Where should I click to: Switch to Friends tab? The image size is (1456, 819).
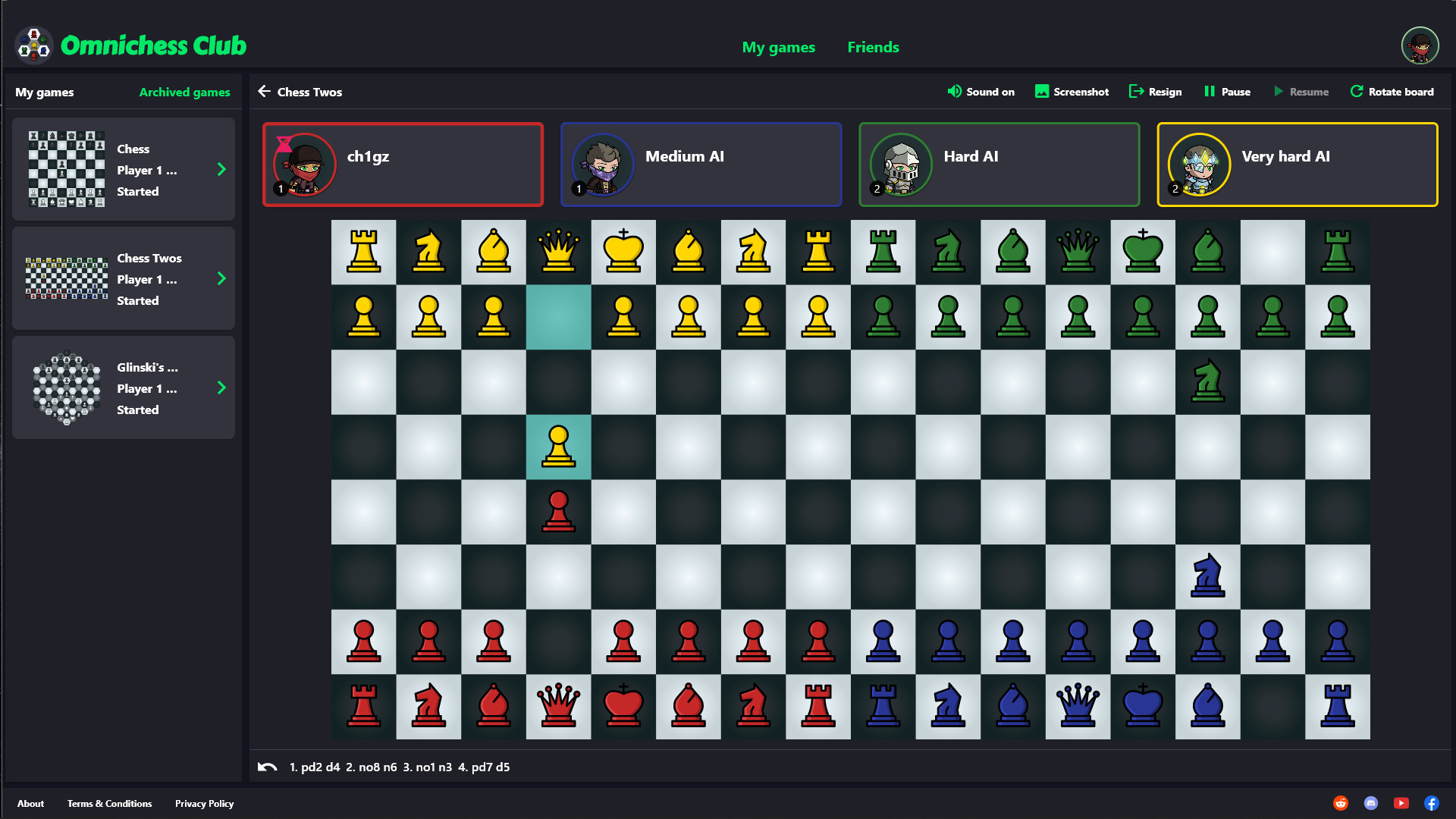point(872,46)
